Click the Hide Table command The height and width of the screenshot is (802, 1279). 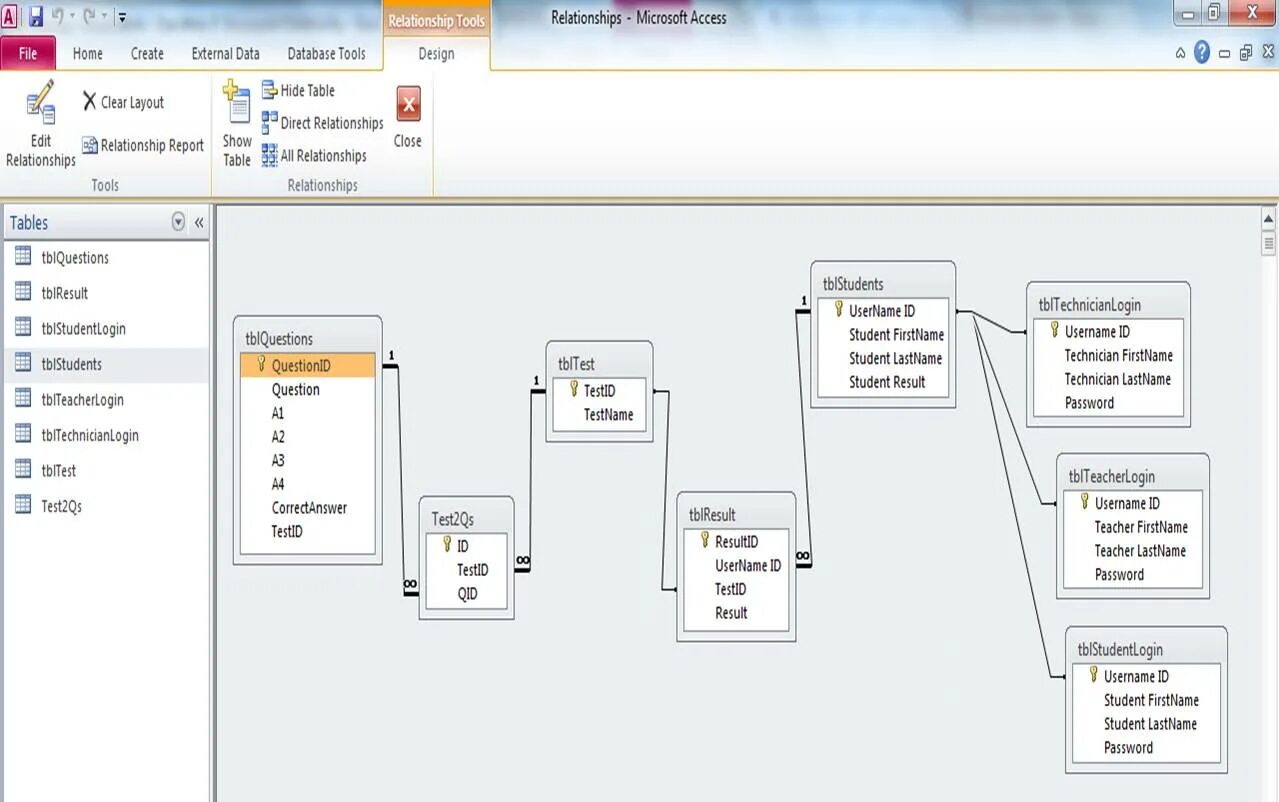[x=298, y=90]
